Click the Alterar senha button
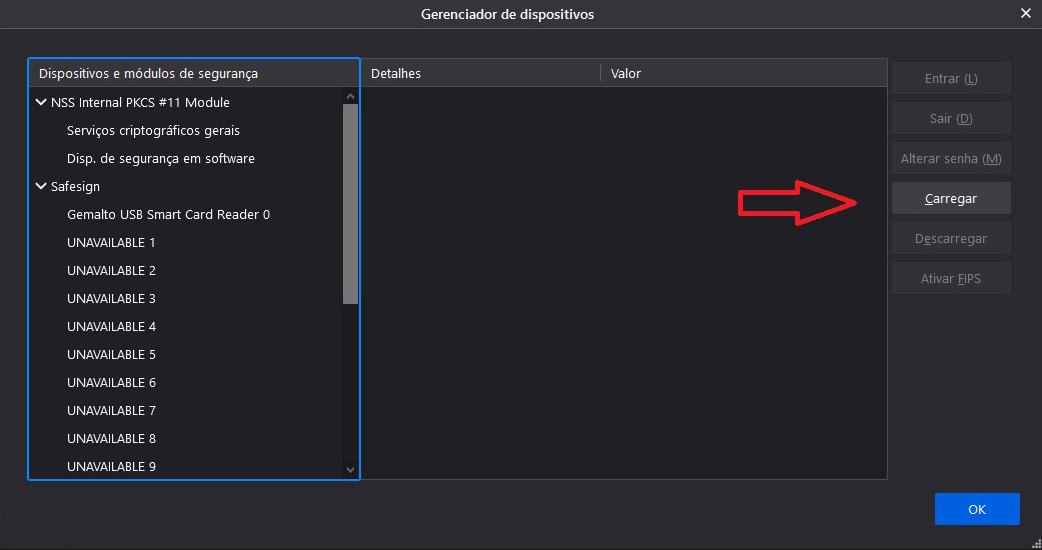This screenshot has width=1042, height=550. pos(950,158)
